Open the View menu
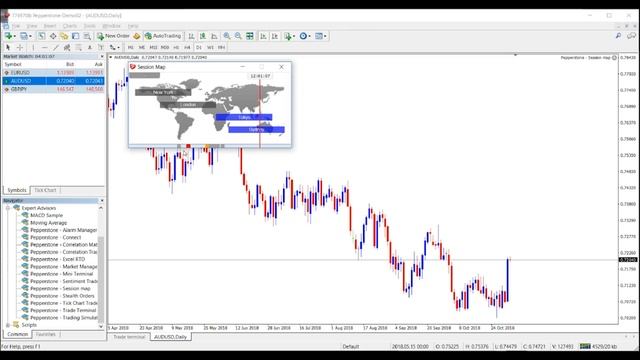Image resolution: width=640 pixels, height=360 pixels. [31, 26]
